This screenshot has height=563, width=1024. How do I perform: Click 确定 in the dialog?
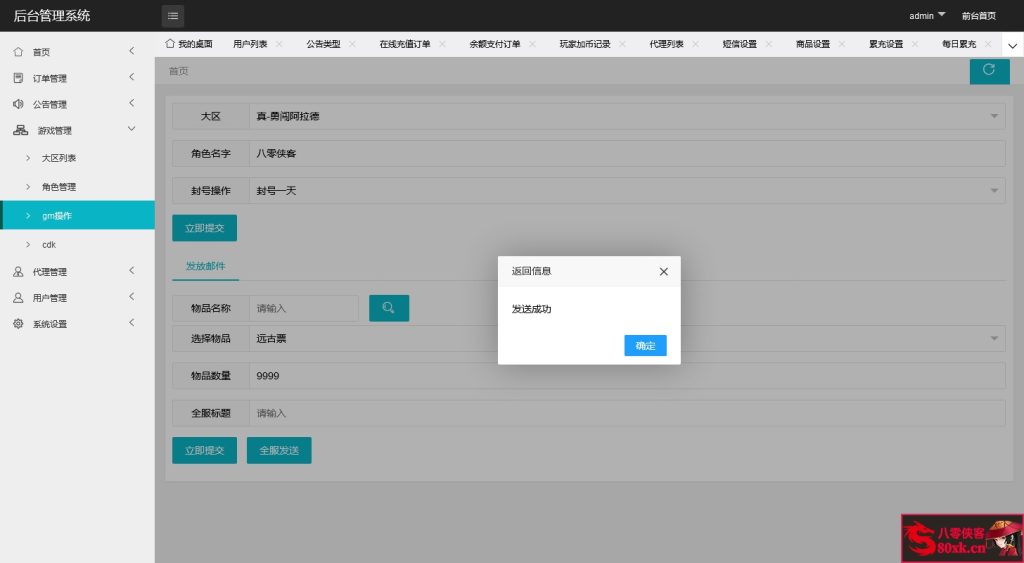(x=645, y=346)
